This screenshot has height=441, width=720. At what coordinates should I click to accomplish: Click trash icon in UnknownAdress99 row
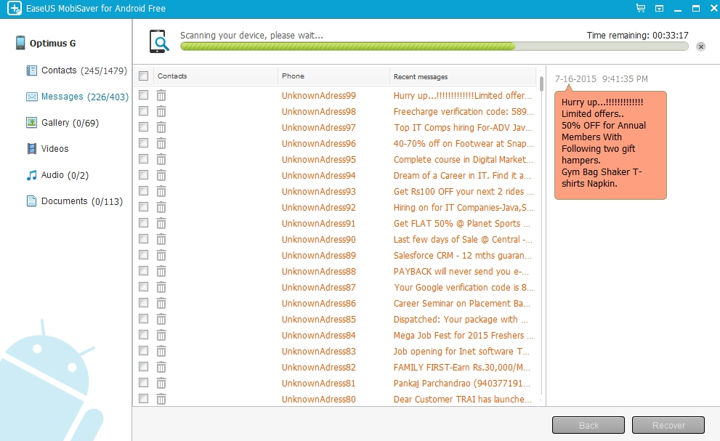point(161,96)
